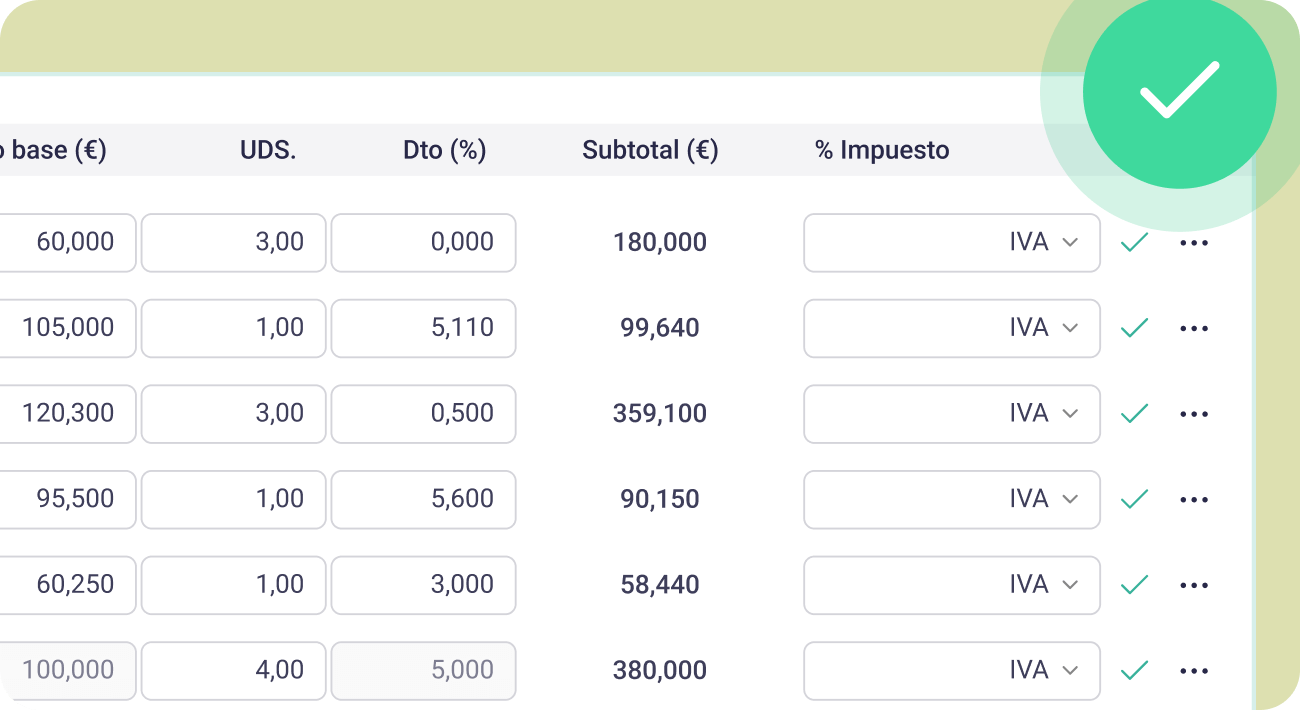Toggle the confirm checkmark on the 99,640 row
1300x710 pixels.
coord(1134,328)
